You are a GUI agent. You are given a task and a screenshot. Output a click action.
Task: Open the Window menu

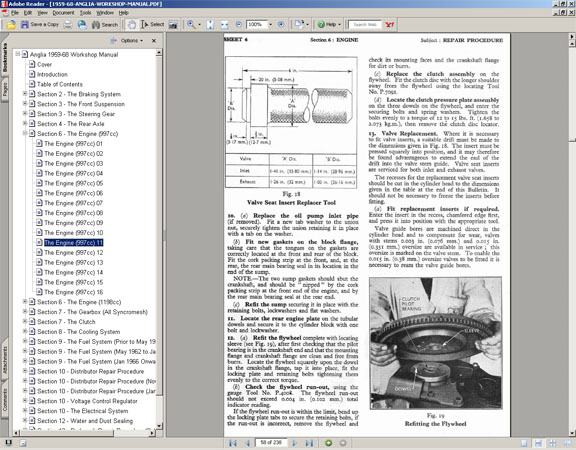(105, 12)
